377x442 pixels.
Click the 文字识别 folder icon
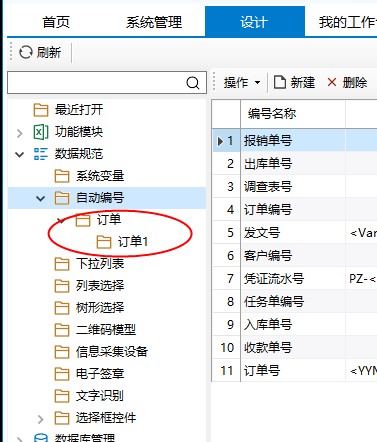(62, 396)
